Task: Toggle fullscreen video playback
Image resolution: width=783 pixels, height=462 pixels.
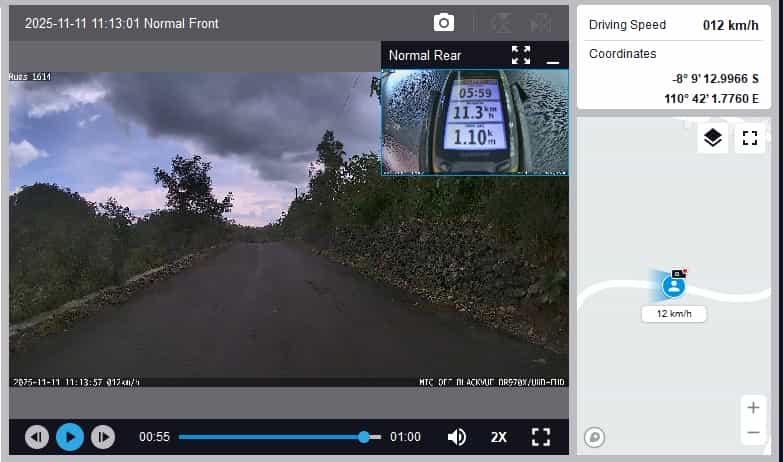Action: pyautogui.click(x=541, y=437)
